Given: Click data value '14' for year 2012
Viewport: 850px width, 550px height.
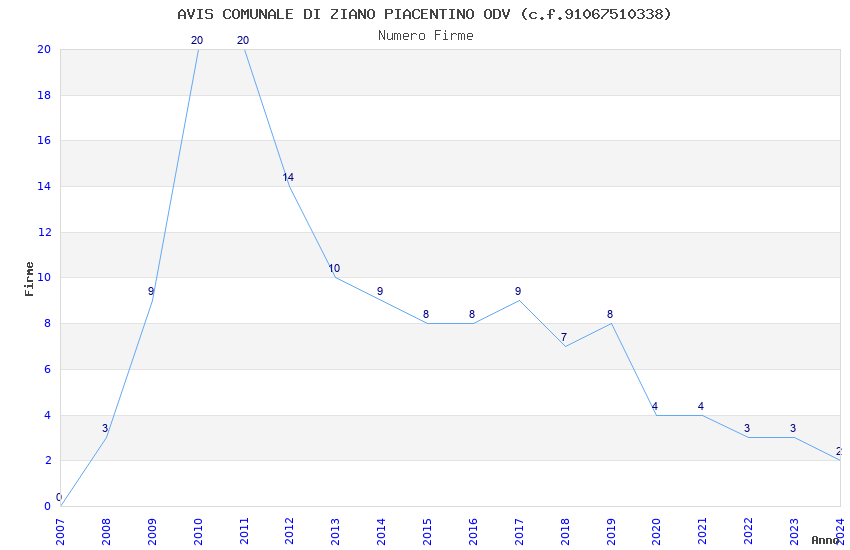Looking at the screenshot, I should click(x=288, y=177).
